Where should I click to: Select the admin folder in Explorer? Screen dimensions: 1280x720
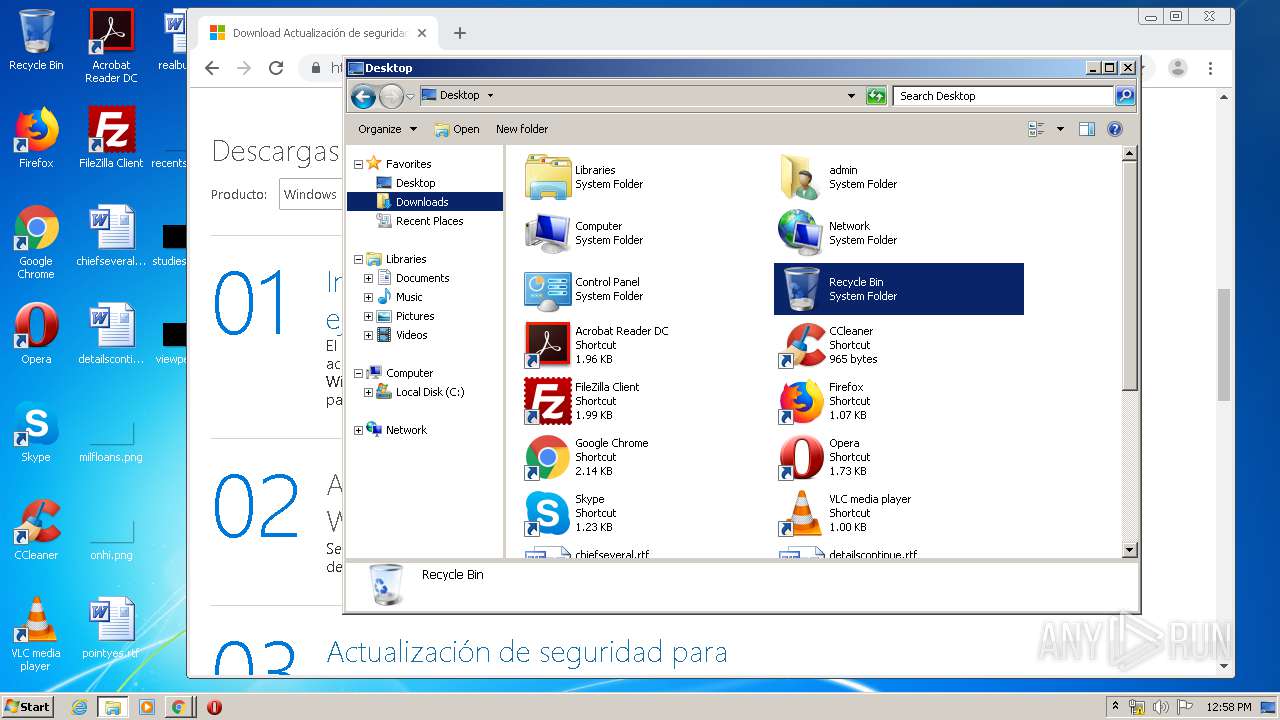pos(801,177)
